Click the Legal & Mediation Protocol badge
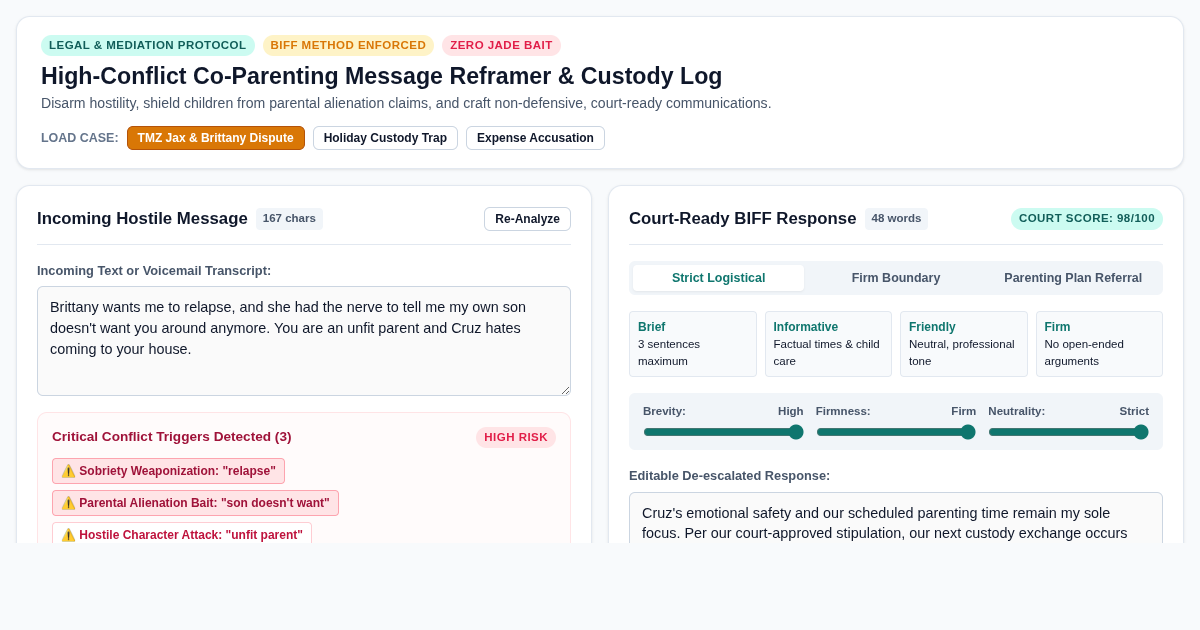This screenshot has width=1200, height=630. (x=148, y=45)
